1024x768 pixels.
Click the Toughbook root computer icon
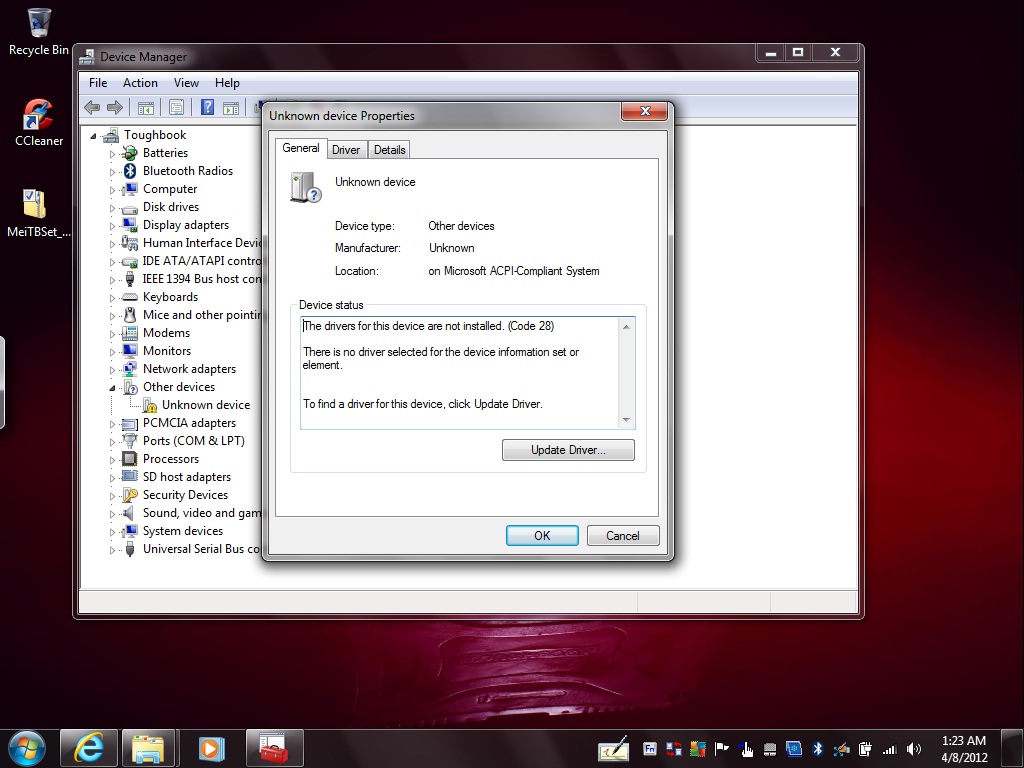[x=111, y=135]
